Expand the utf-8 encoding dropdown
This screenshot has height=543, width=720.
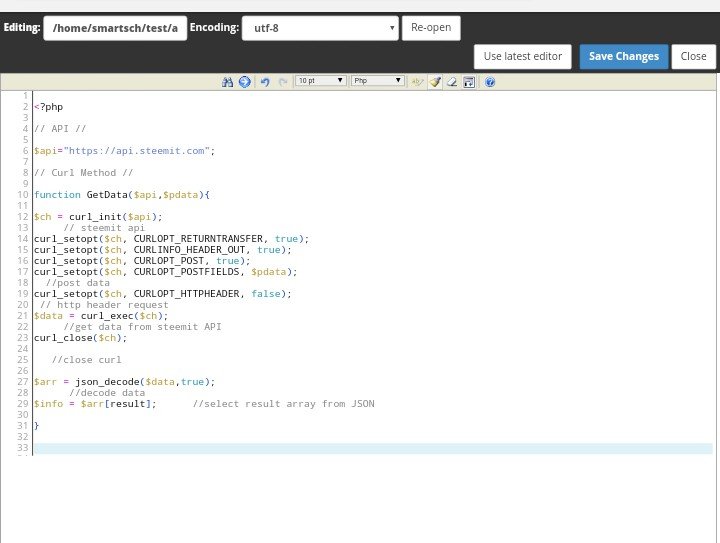[x=320, y=28]
